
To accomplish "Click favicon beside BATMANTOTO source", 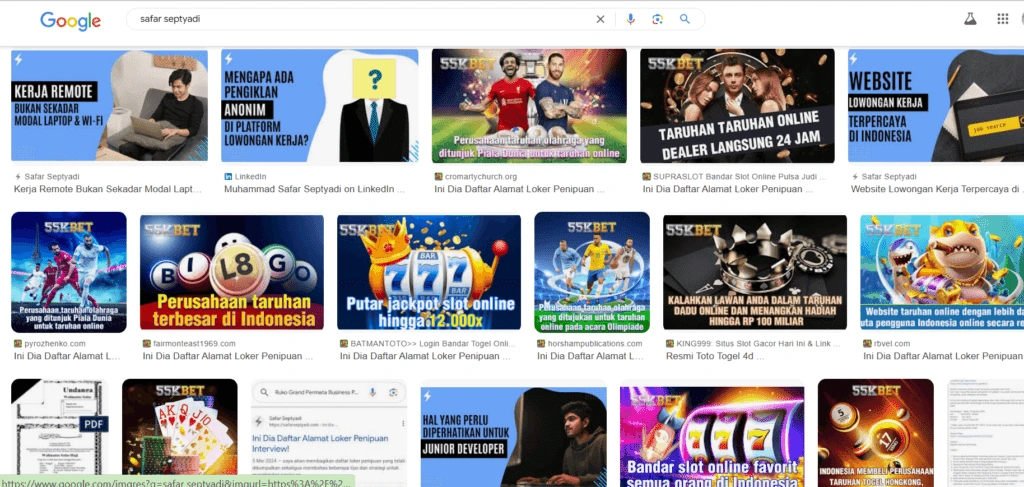I will [344, 343].
